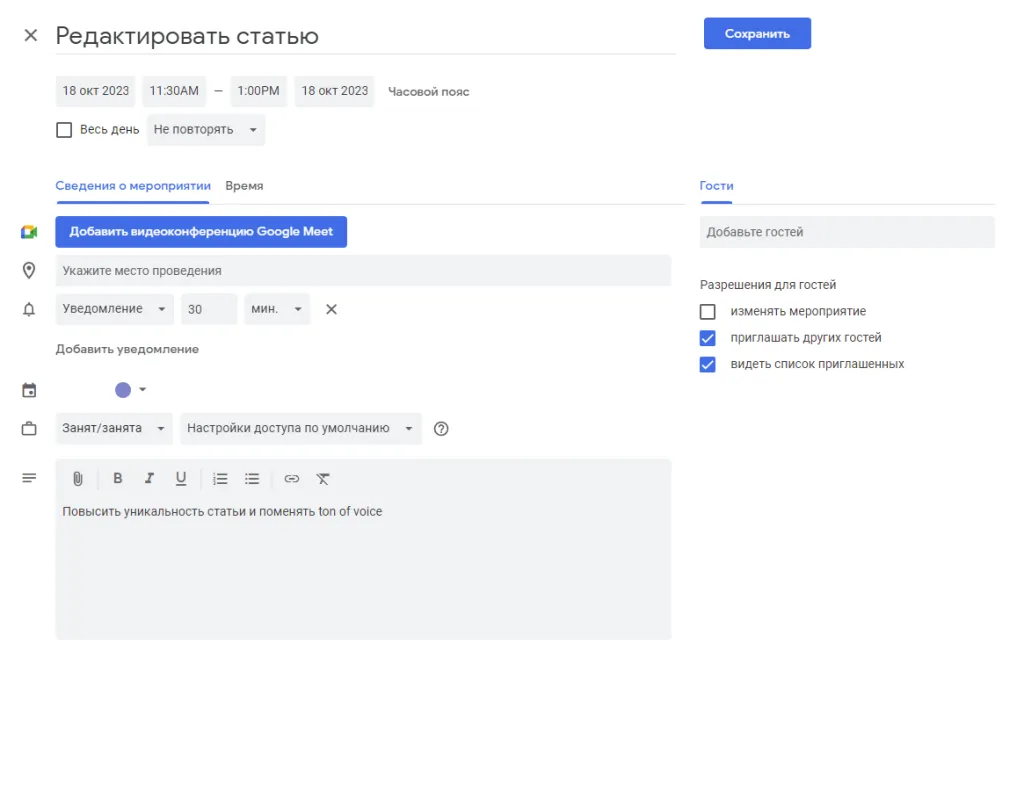Insert a numbered list in description
The height and width of the screenshot is (788, 1024).
coord(220,478)
